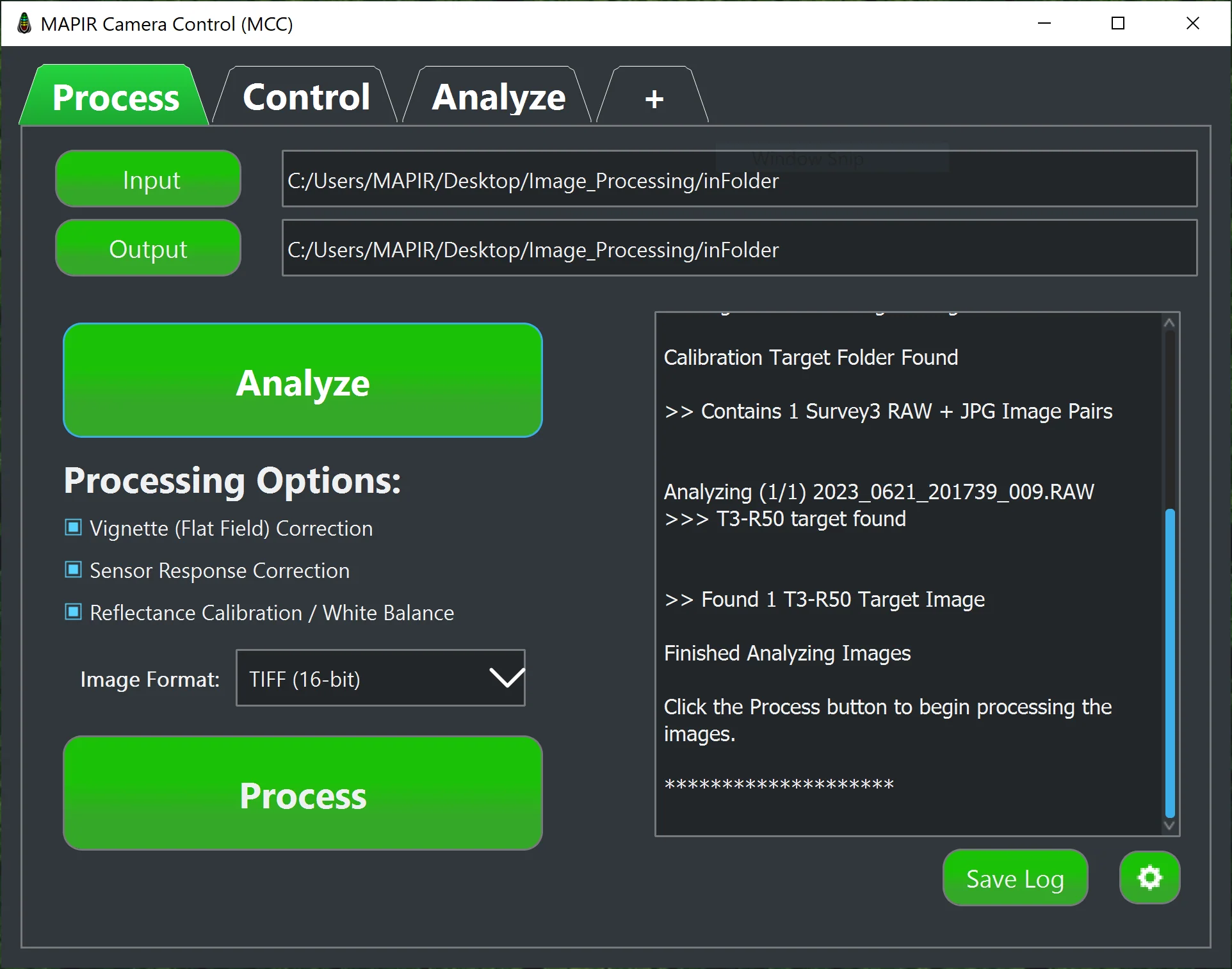Minimize the MCC window
The width and height of the screenshot is (1232, 969).
click(x=1044, y=24)
